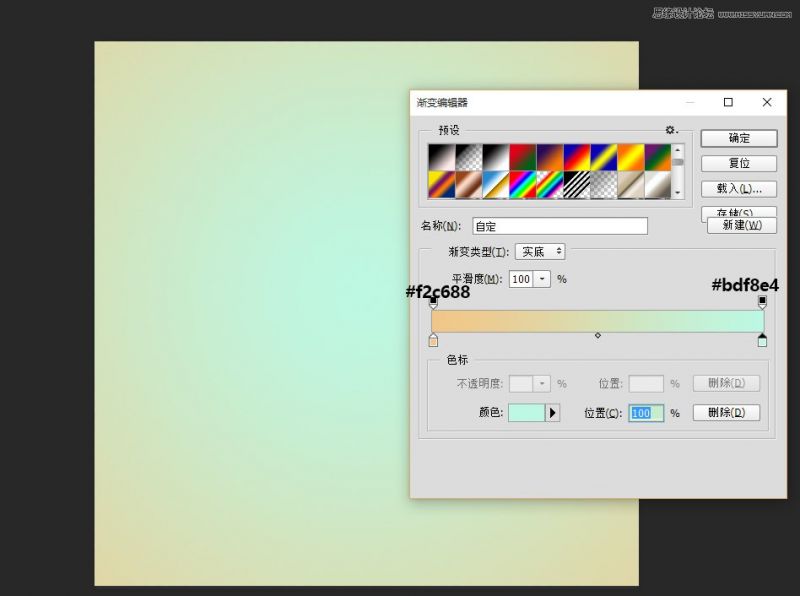Click the right mint color stop
Screen dimensions: 800x596
762,340
